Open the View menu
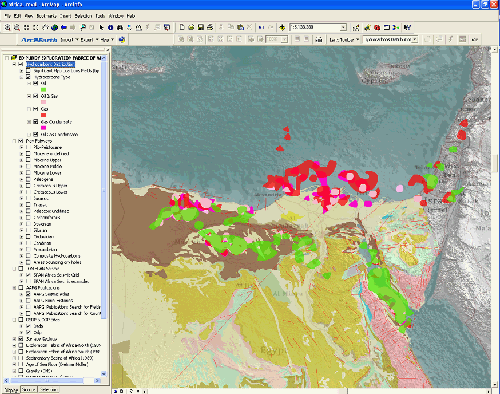The image size is (500, 394). click(29, 16)
